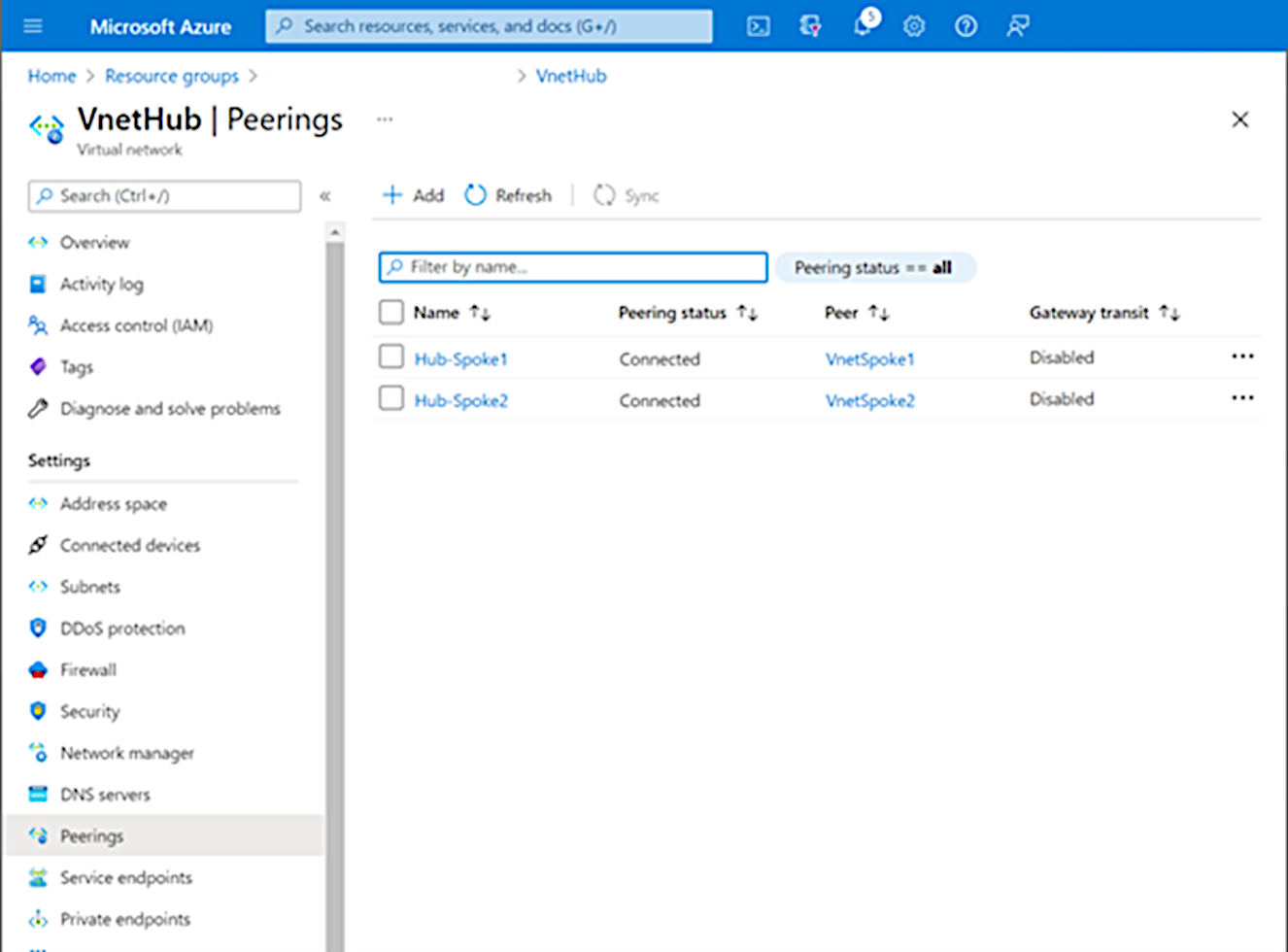Collapse the left navigation menu
Image resolution: width=1288 pixels, height=952 pixels.
(x=325, y=196)
